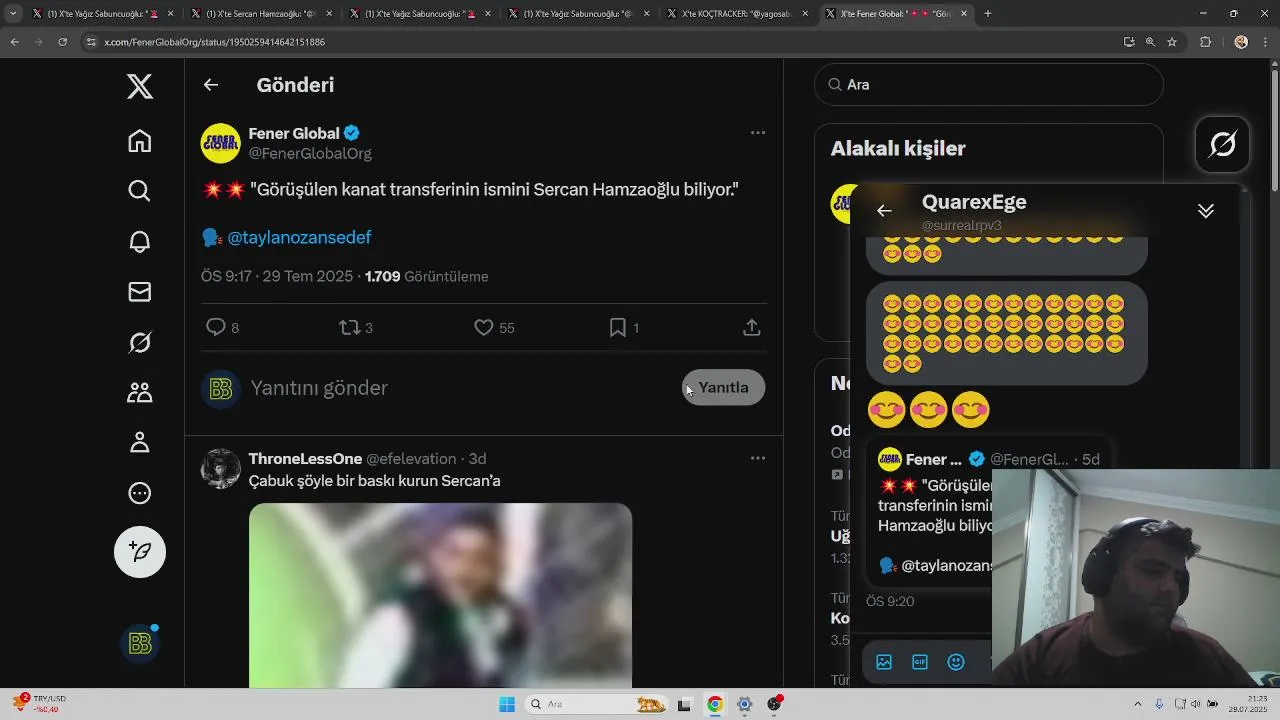
Task: Compose a new post with feather button
Action: (x=140, y=552)
